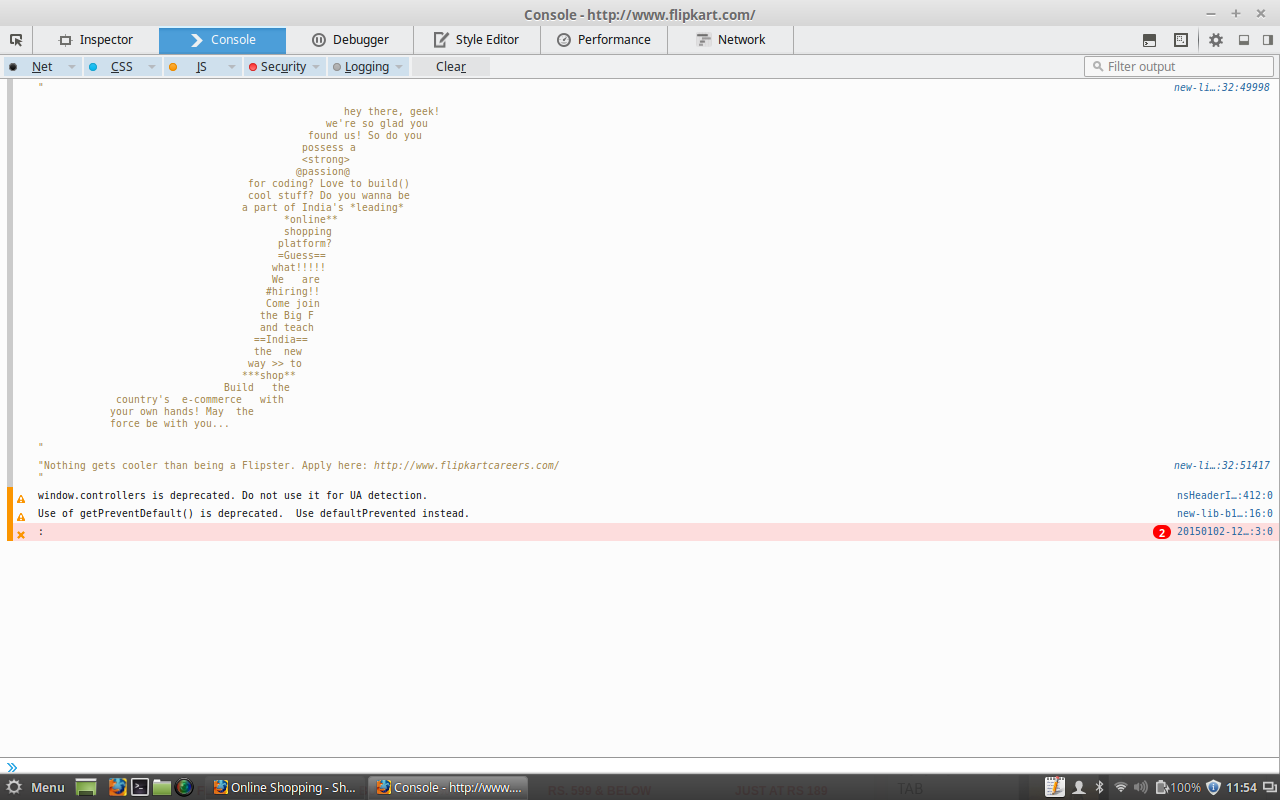This screenshot has height=800, width=1280.
Task: Dock devtools to side of window
Action: pyautogui.click(x=1267, y=40)
